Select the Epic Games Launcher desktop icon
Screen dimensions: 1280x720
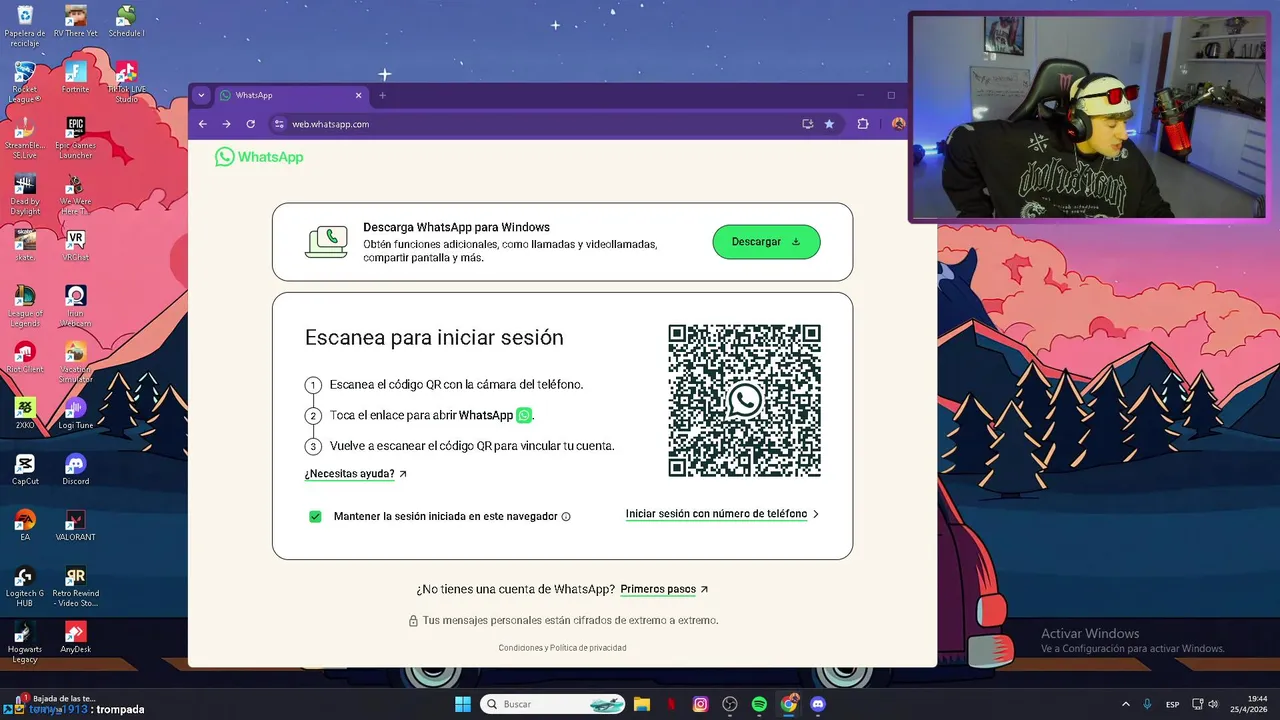coord(75,138)
